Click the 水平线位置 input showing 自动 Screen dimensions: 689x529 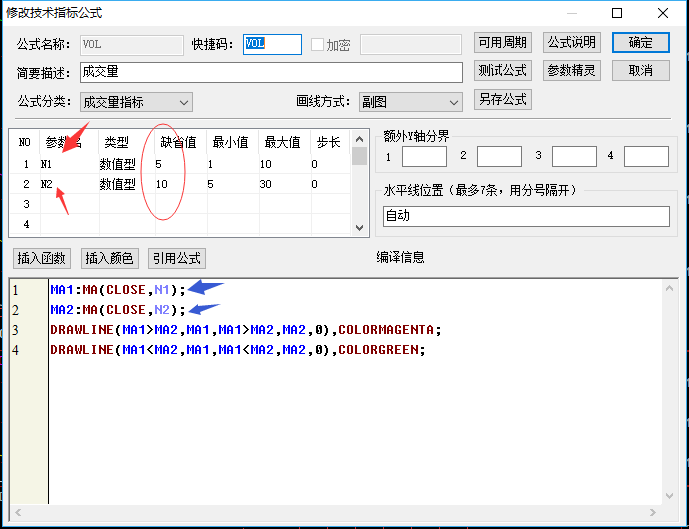click(526, 216)
